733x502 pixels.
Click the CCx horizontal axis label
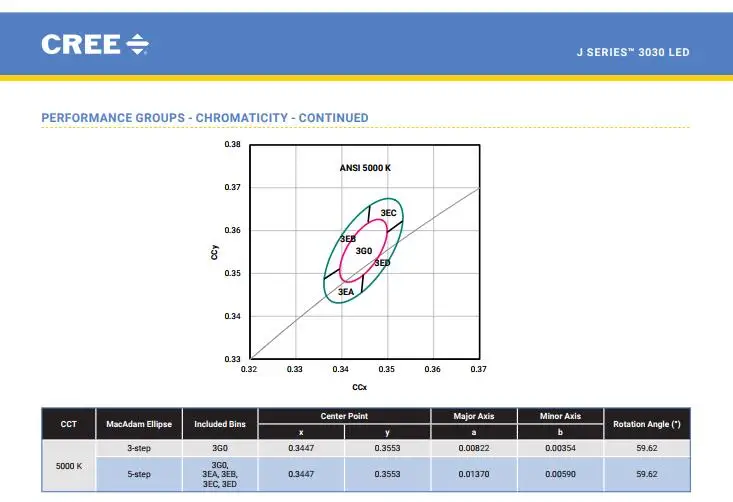coord(359,387)
